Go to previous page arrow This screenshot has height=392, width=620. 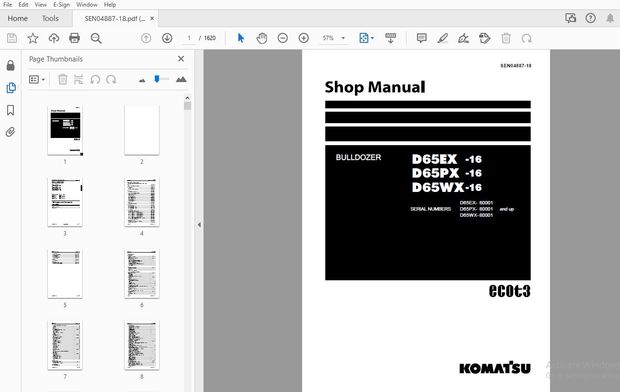146,38
